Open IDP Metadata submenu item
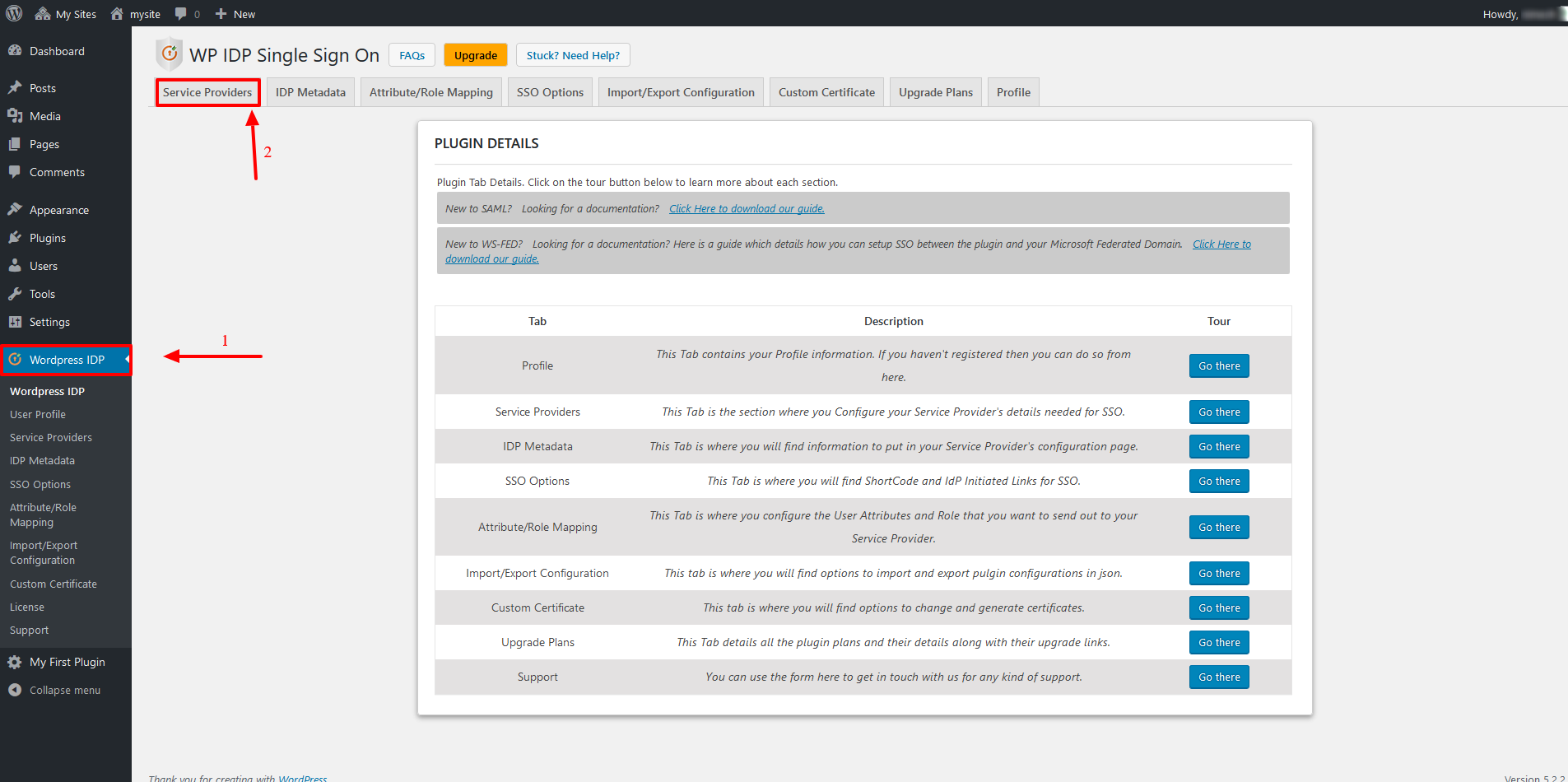This screenshot has height=782, width=1568. [42, 460]
